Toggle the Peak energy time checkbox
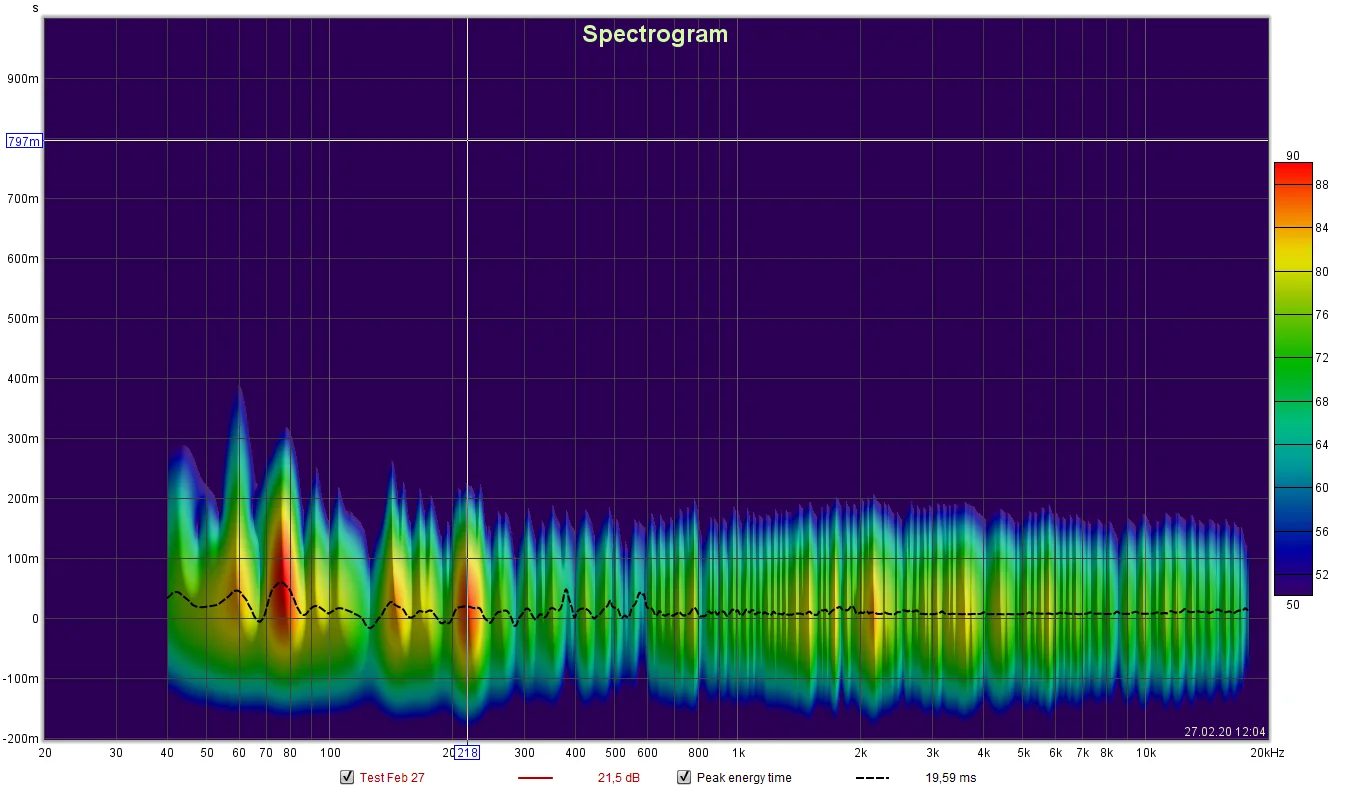 (684, 777)
